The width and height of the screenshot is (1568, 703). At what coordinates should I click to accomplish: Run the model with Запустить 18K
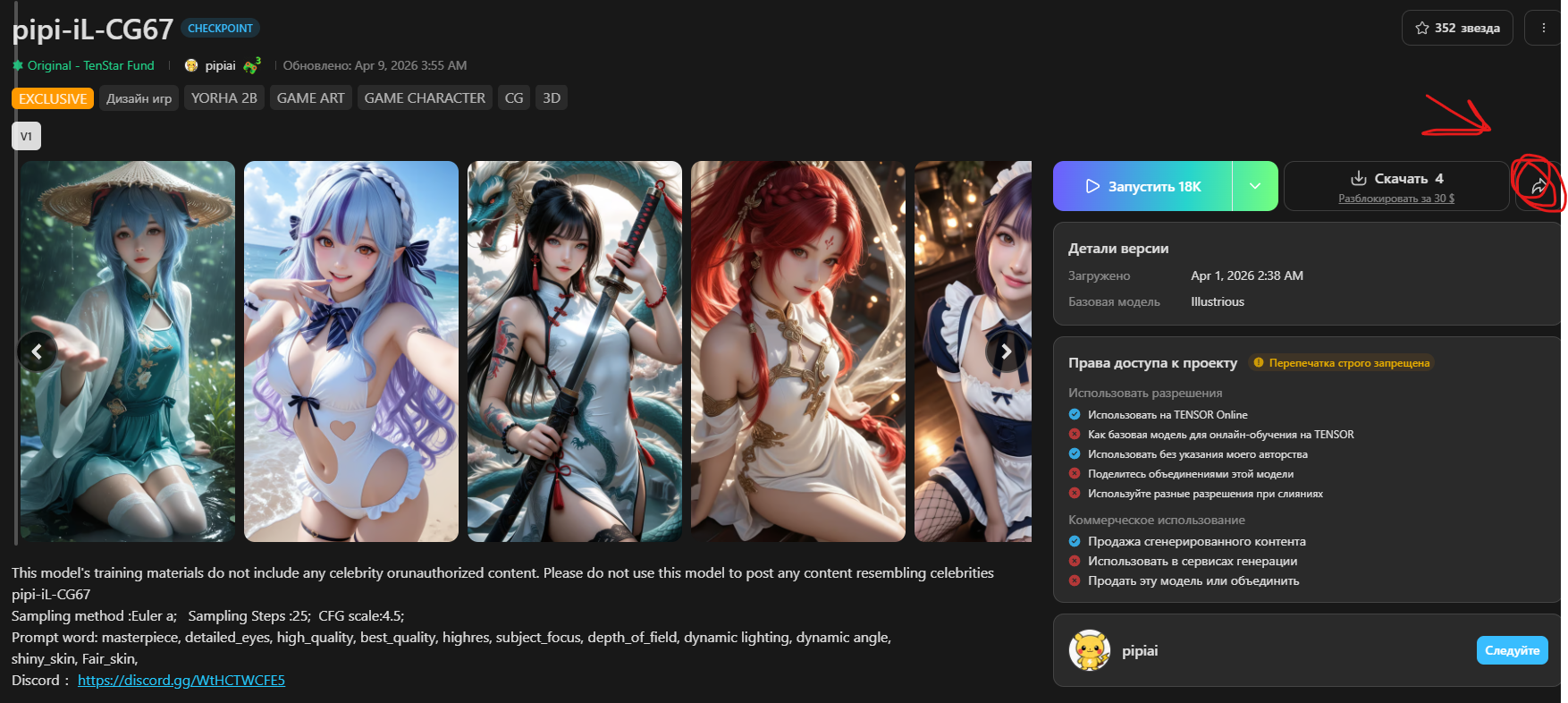click(x=1142, y=186)
